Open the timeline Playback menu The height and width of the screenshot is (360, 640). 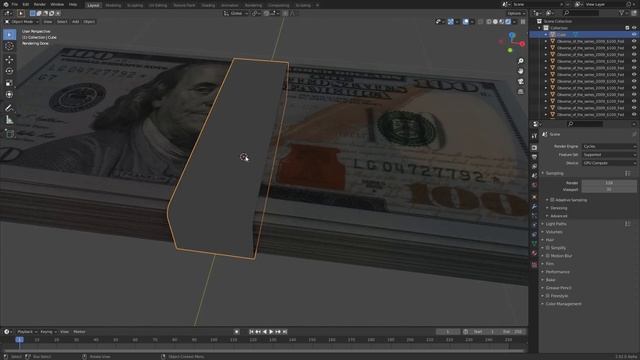pos(27,332)
